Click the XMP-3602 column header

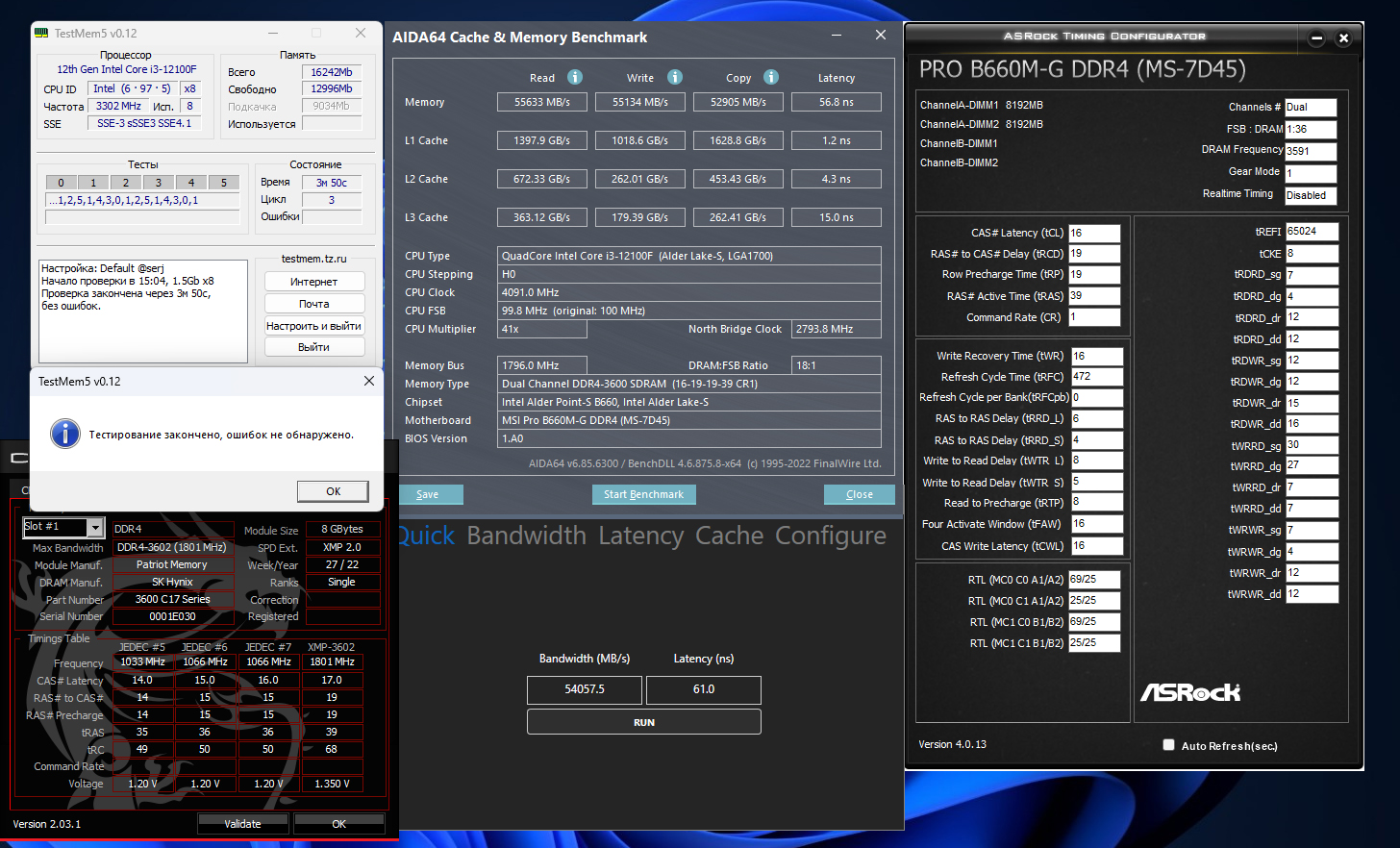pyautogui.click(x=332, y=647)
